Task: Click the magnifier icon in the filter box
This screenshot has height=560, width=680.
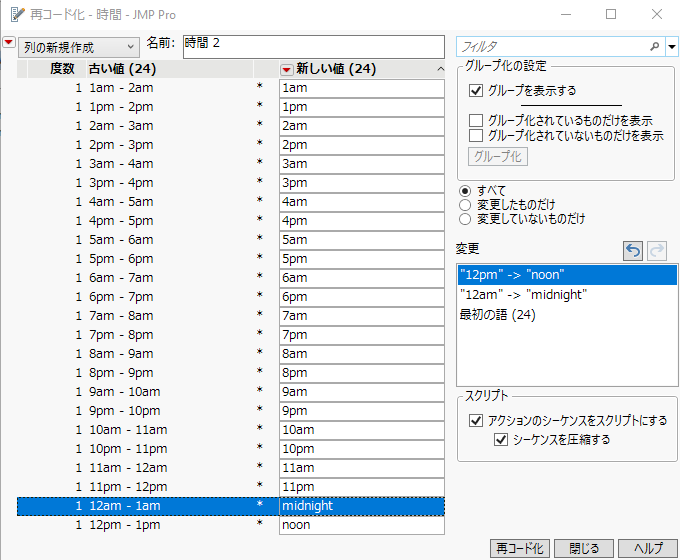Action: (x=655, y=47)
